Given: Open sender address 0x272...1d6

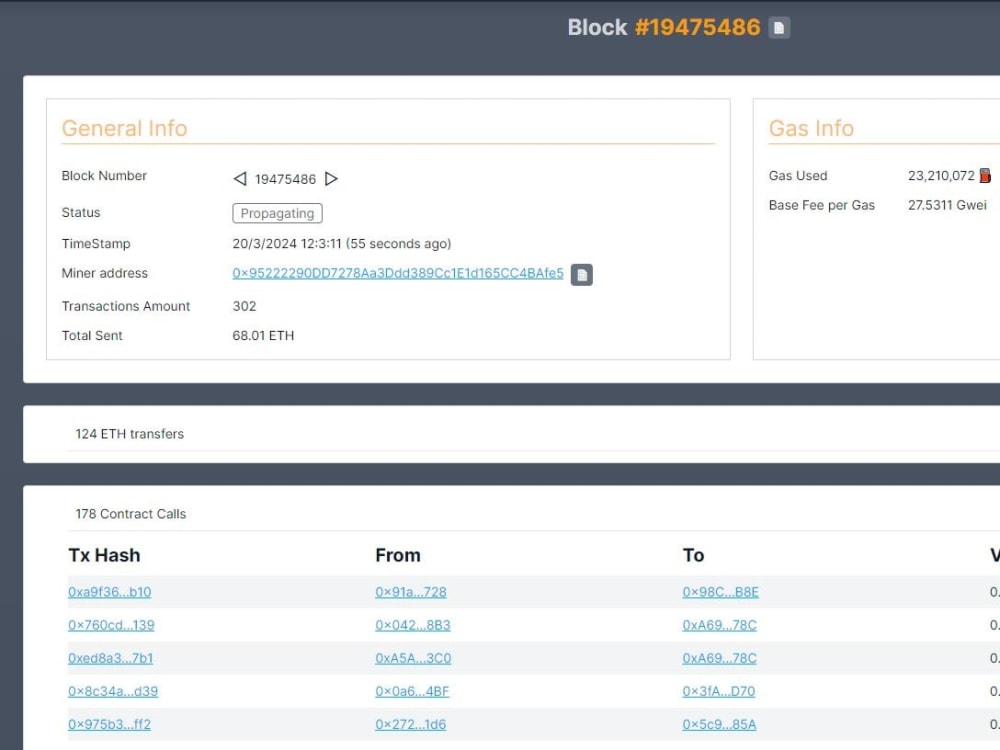Looking at the screenshot, I should (411, 724).
